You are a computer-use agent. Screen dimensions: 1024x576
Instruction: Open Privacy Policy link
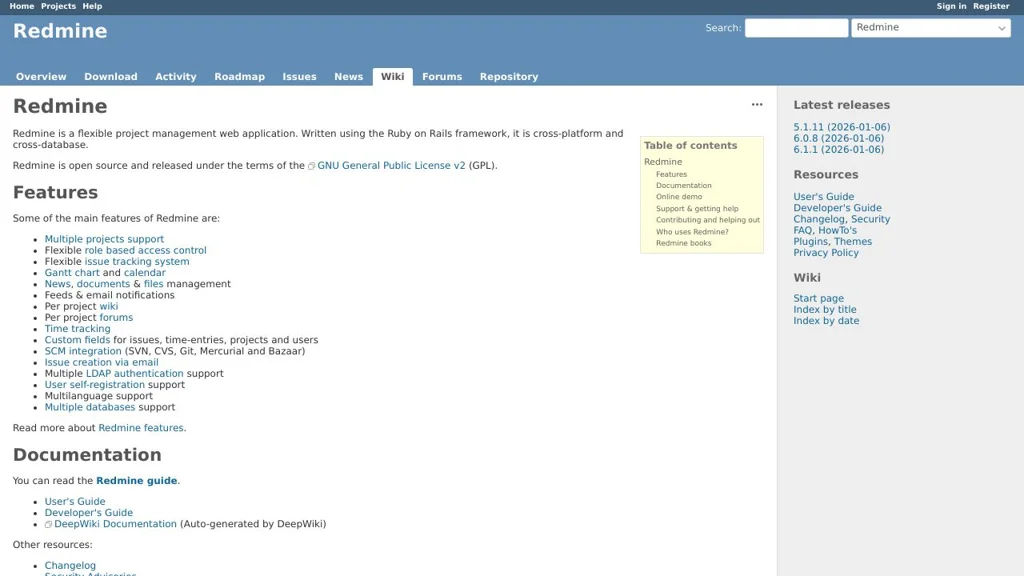click(826, 253)
